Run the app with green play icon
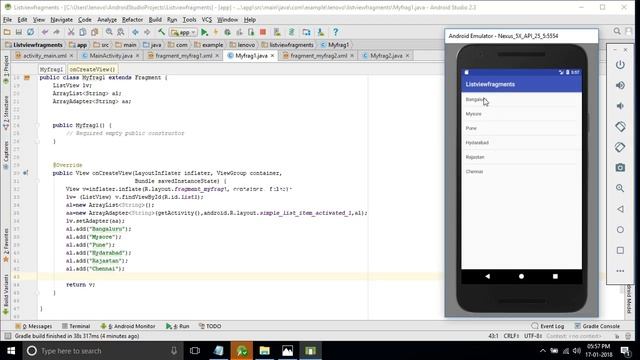This screenshot has width=640, height=360. pos(204,32)
